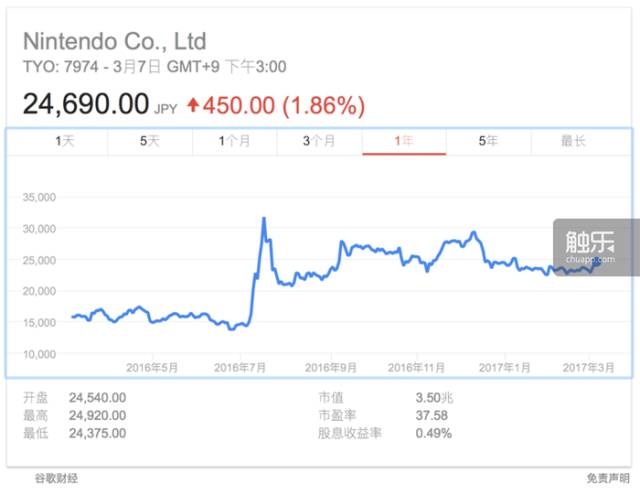Click the Nintendo Co., Ltd title
Image resolution: width=640 pixels, height=495 pixels.
[115, 42]
